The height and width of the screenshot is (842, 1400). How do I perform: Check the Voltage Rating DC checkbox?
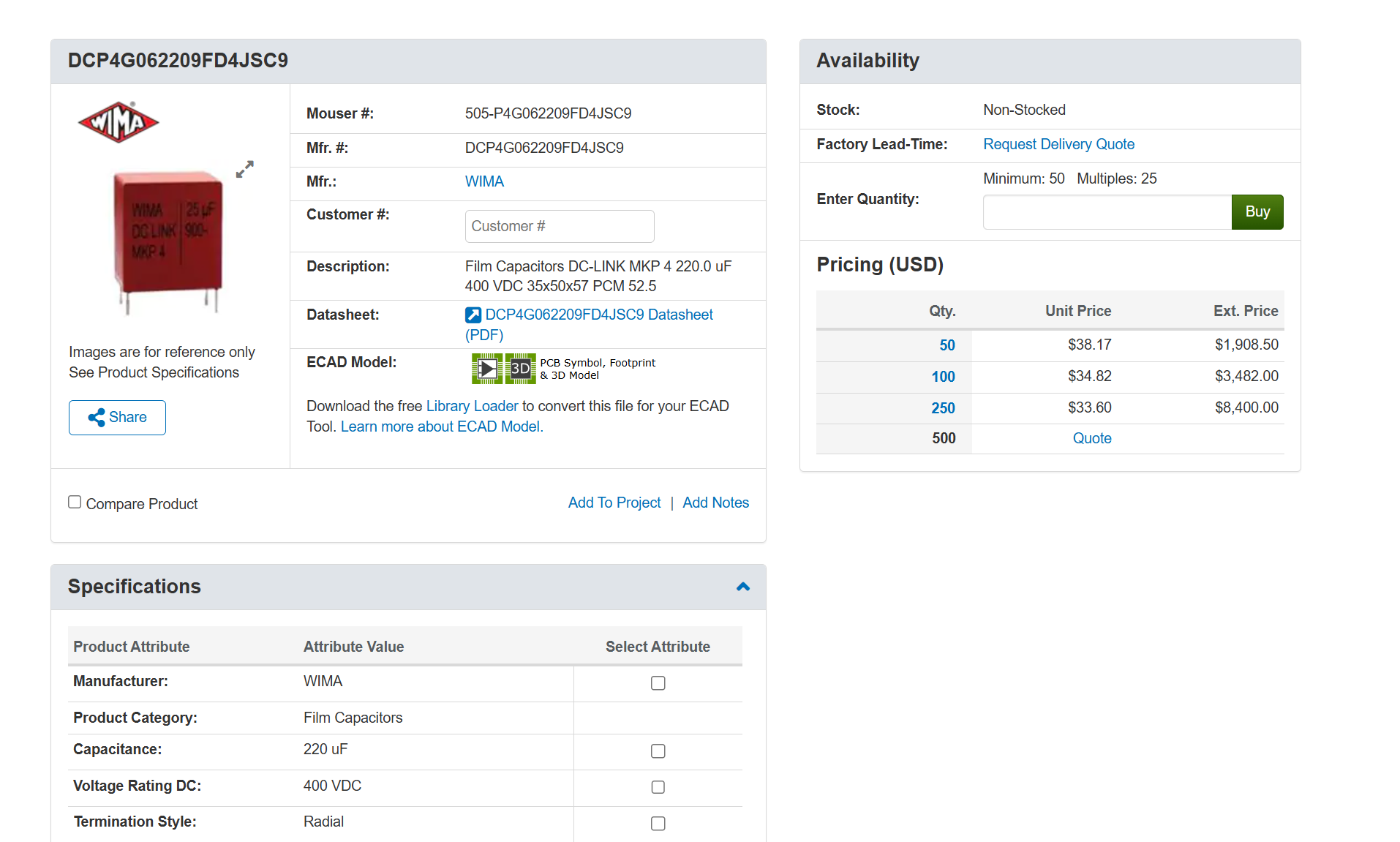658,787
